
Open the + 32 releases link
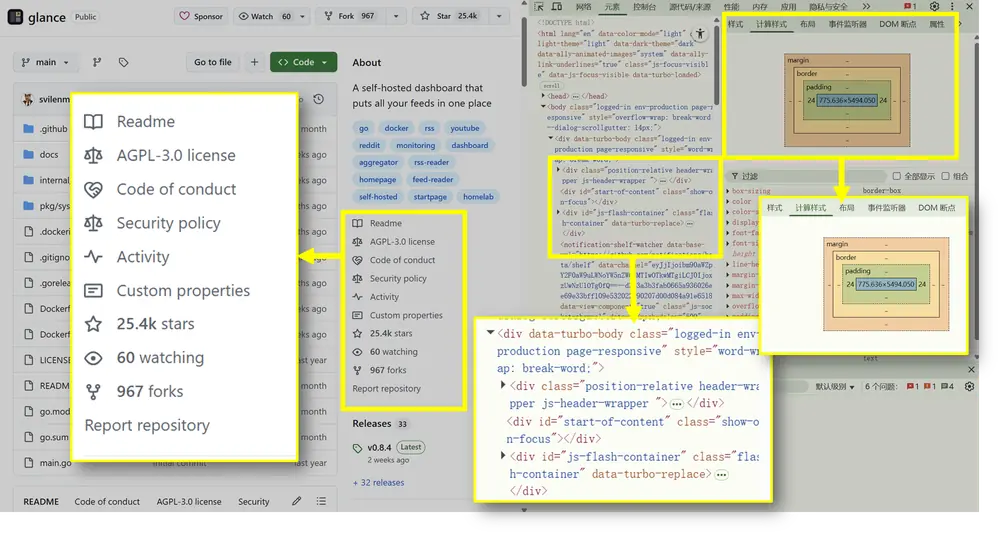click(x=379, y=482)
